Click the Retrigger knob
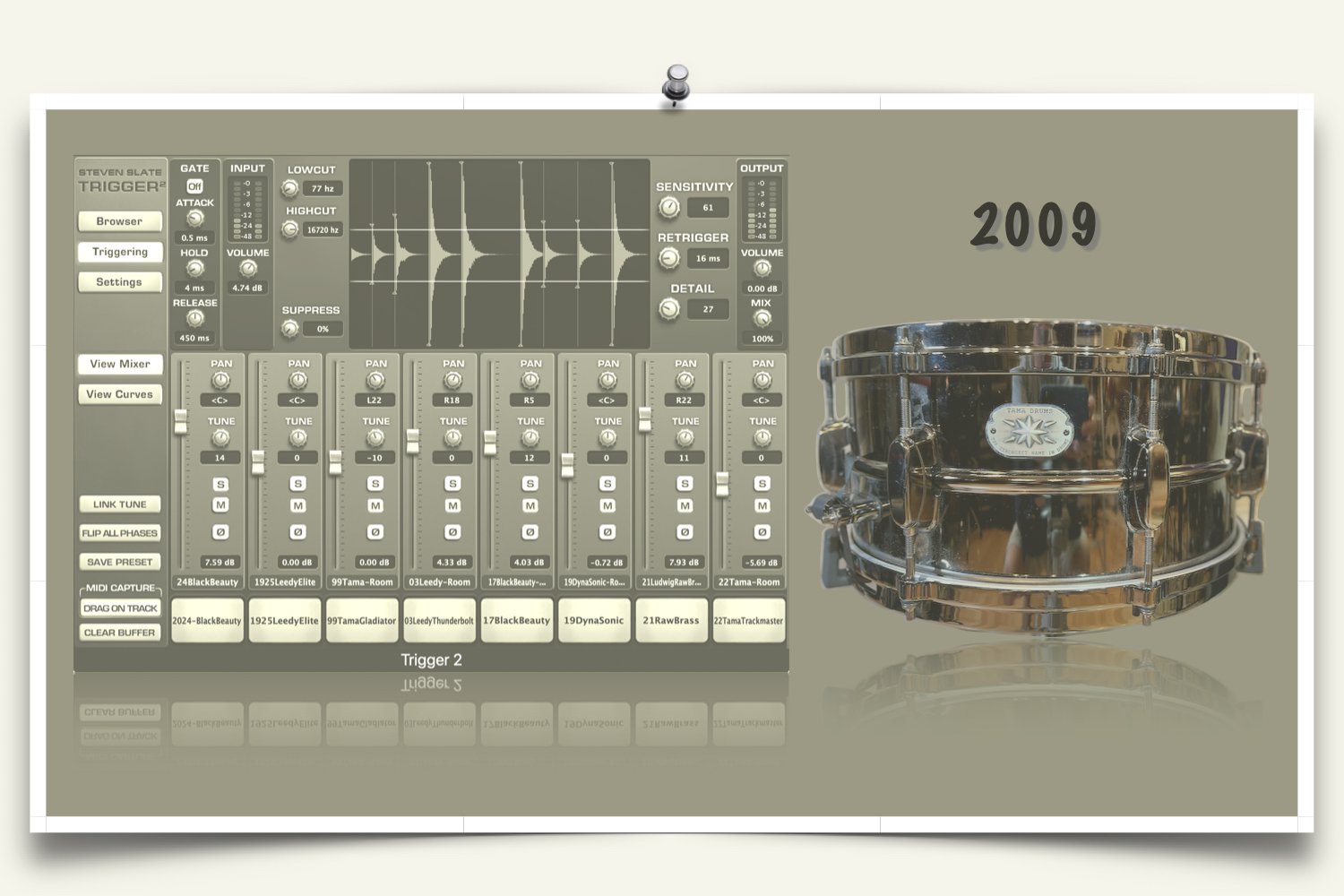Image resolution: width=1344 pixels, height=896 pixels. (x=669, y=258)
